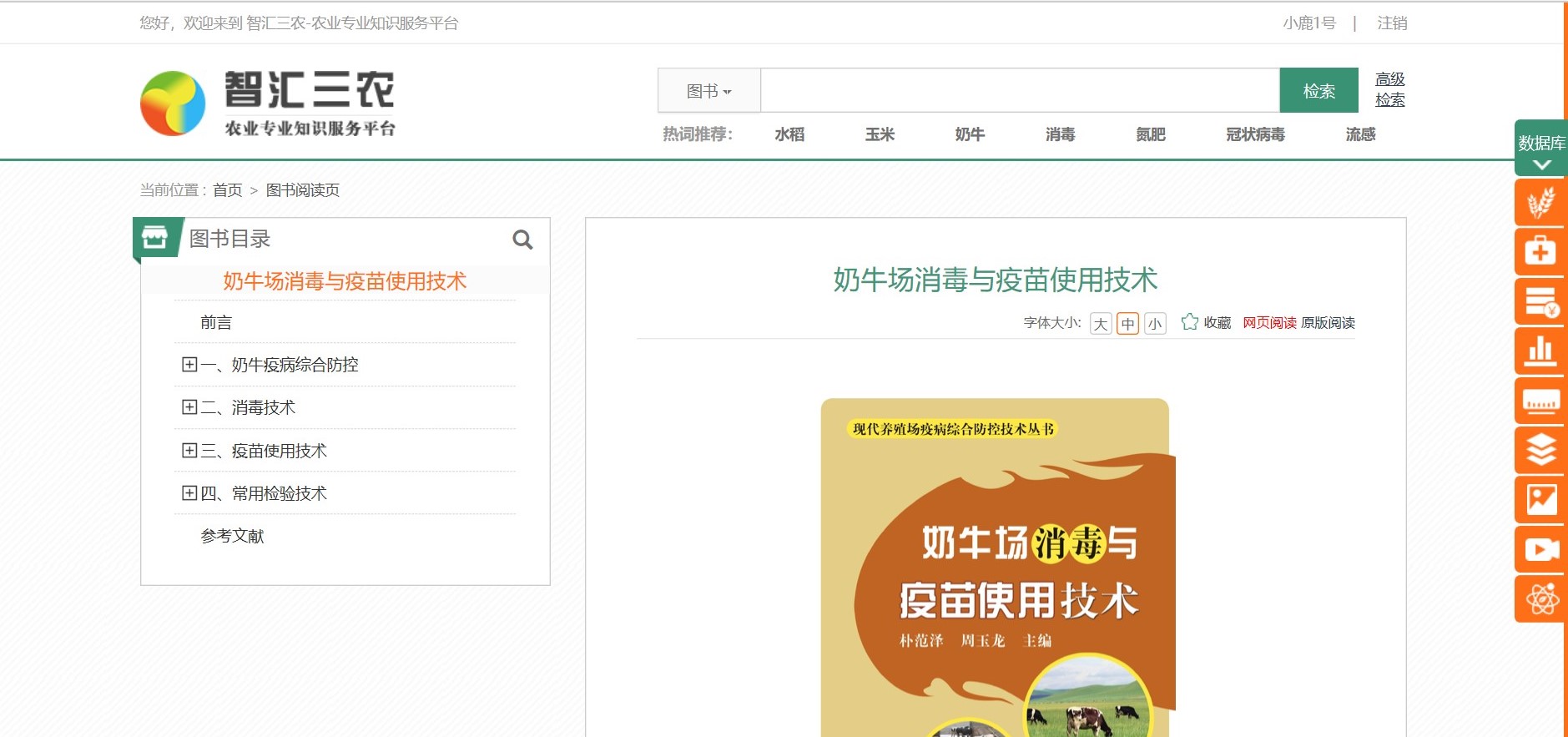Open user profile 小鹿1号

tap(1309, 23)
